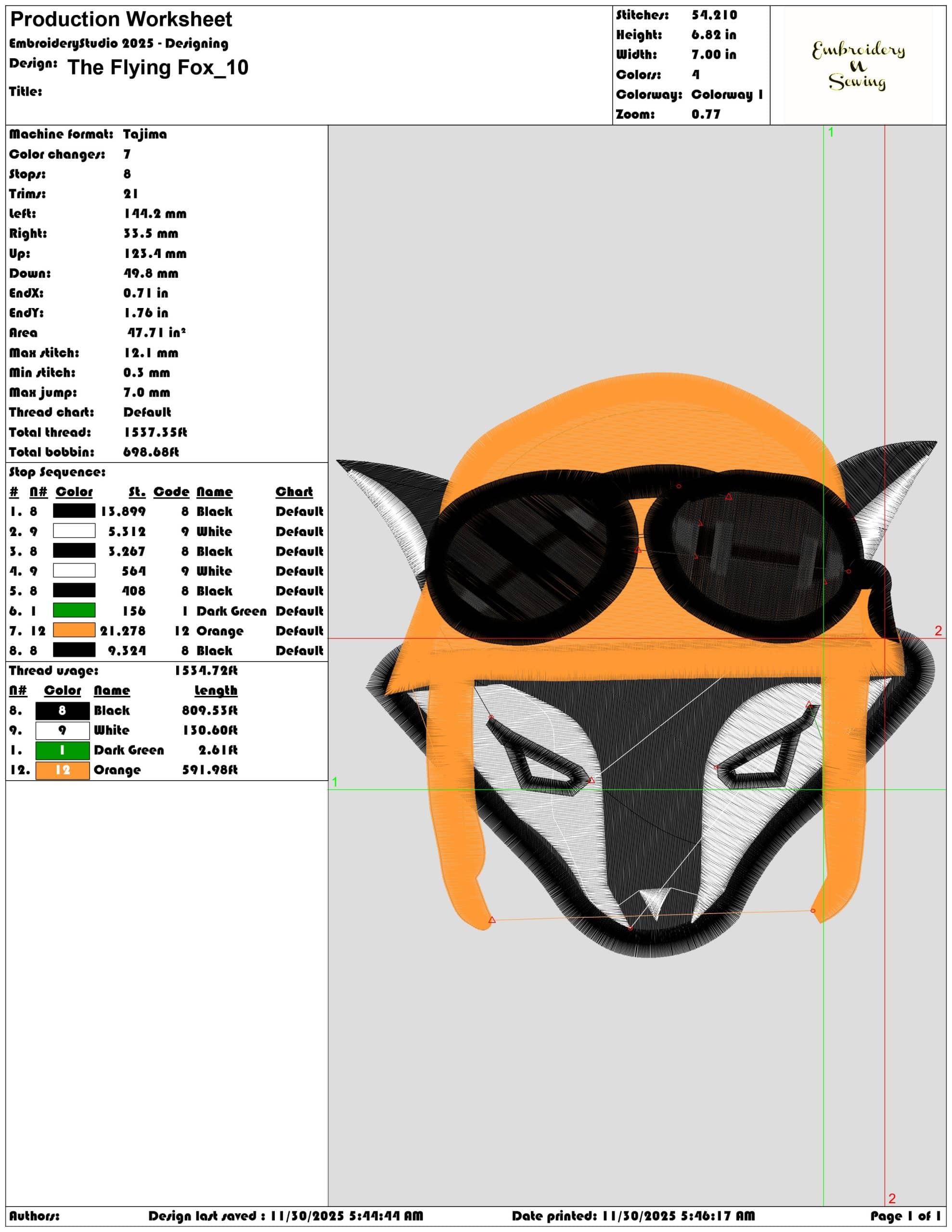This screenshot has height=1232, width=952.
Task: Click the black swatch in stop row 8
Action: (74, 650)
